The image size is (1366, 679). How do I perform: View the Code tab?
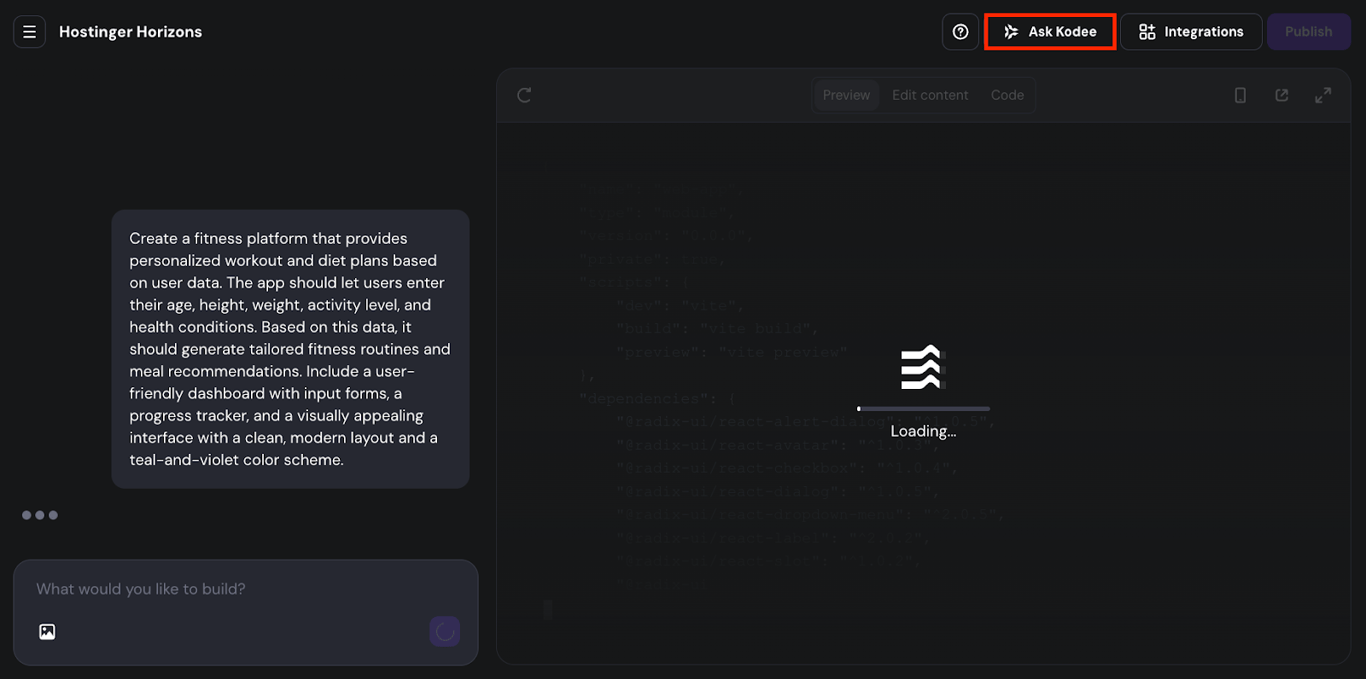pyautogui.click(x=1007, y=94)
